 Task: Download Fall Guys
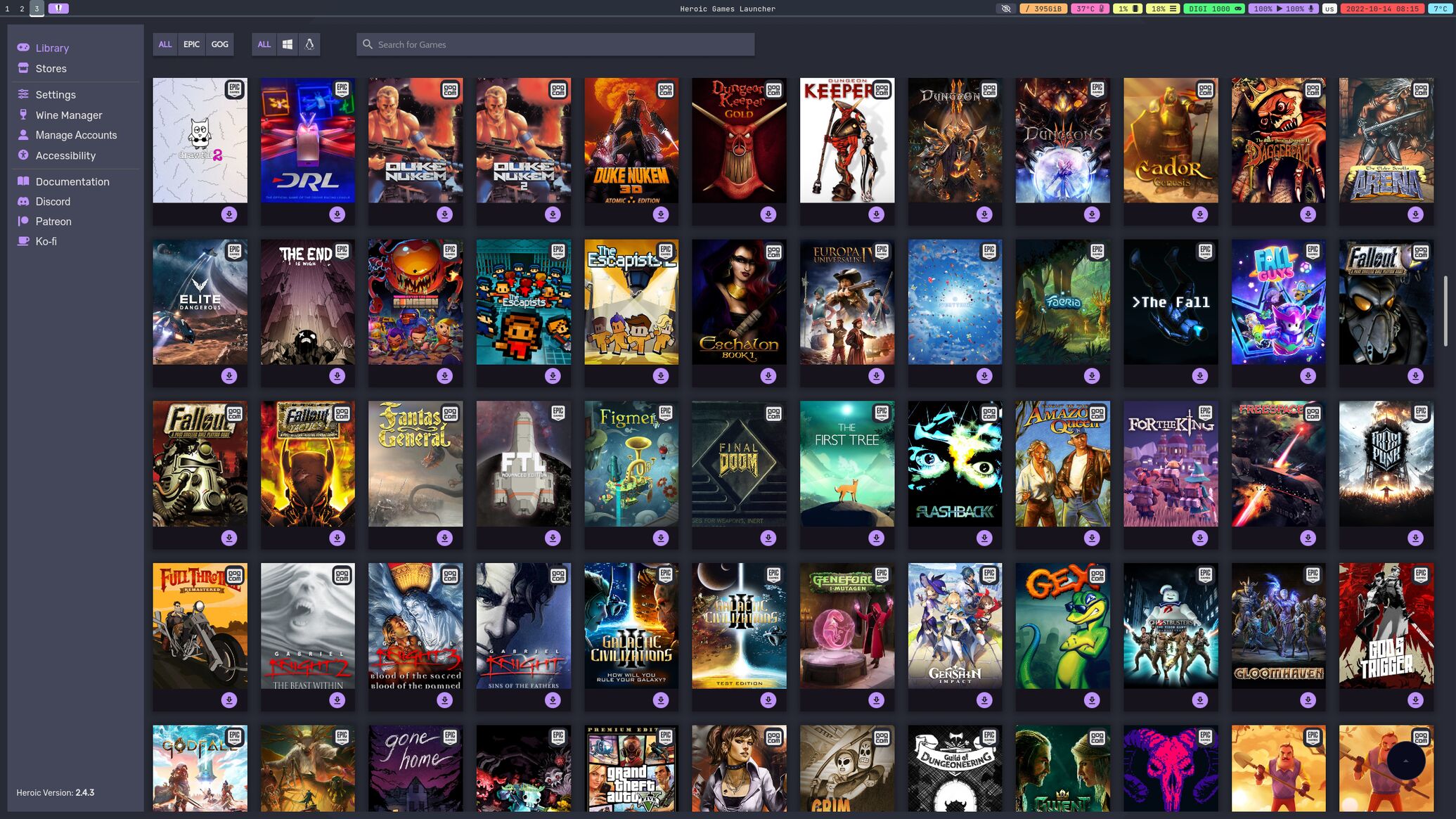click(1308, 376)
